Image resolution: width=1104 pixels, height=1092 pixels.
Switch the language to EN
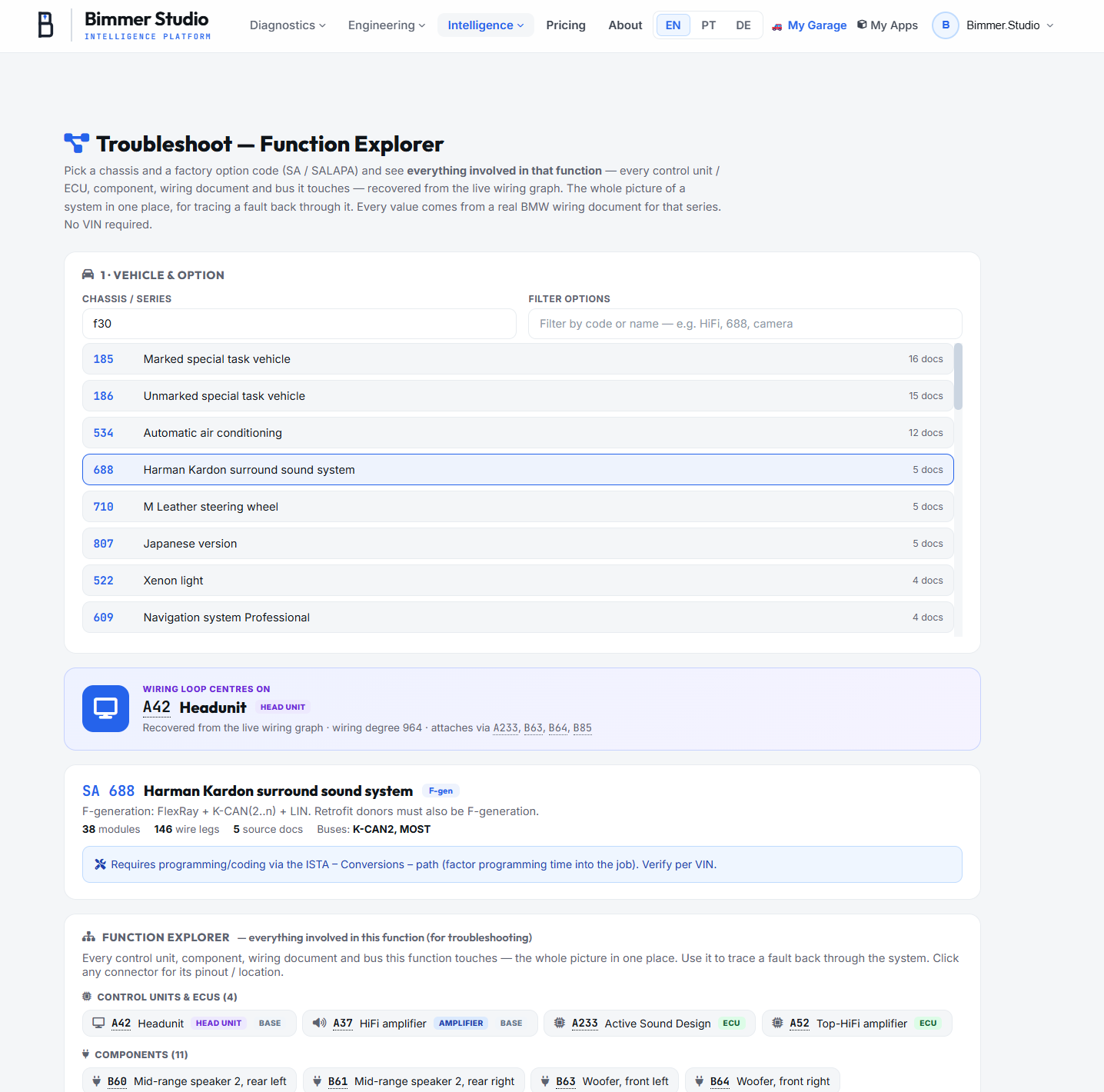coord(673,25)
